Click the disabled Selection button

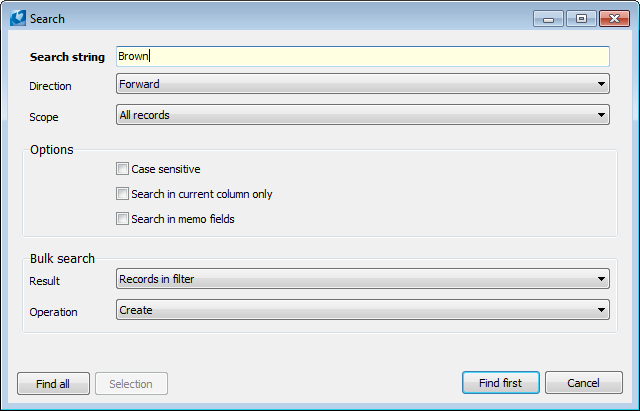[x=131, y=384]
